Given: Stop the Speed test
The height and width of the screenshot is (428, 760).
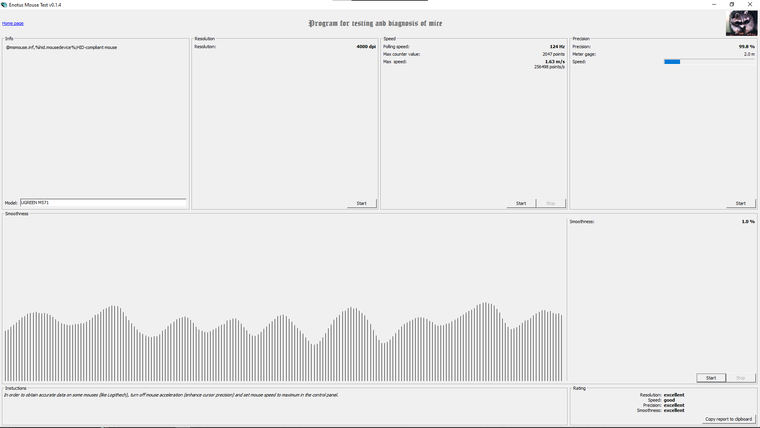Looking at the screenshot, I should (551, 203).
